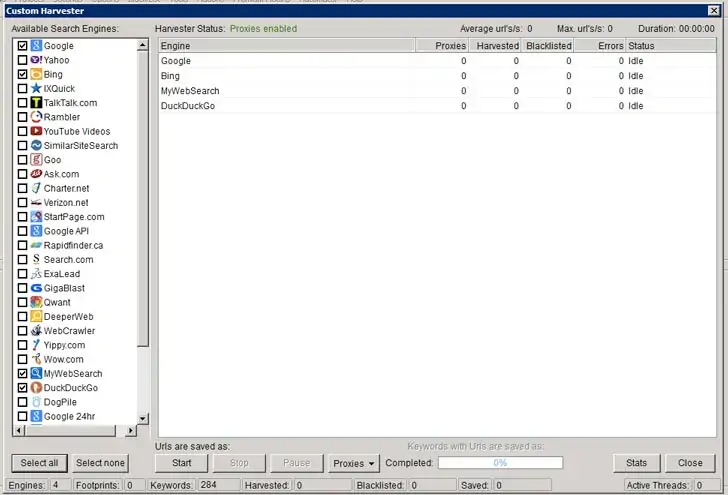This screenshot has height=495, width=728.
Task: Sort by the Blacklisted column header
Action: pyautogui.click(x=548, y=46)
